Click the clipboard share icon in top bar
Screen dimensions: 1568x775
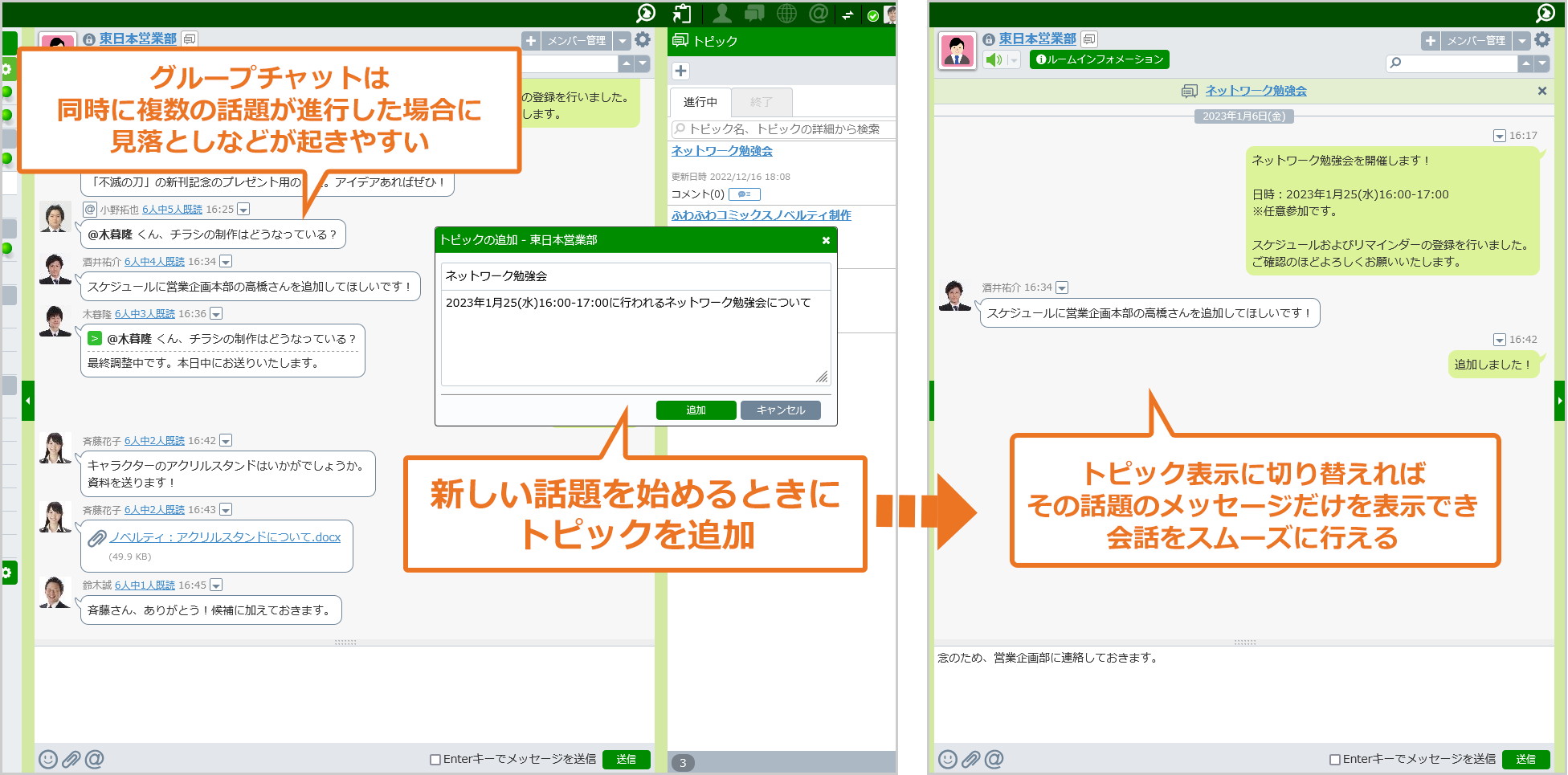(681, 13)
